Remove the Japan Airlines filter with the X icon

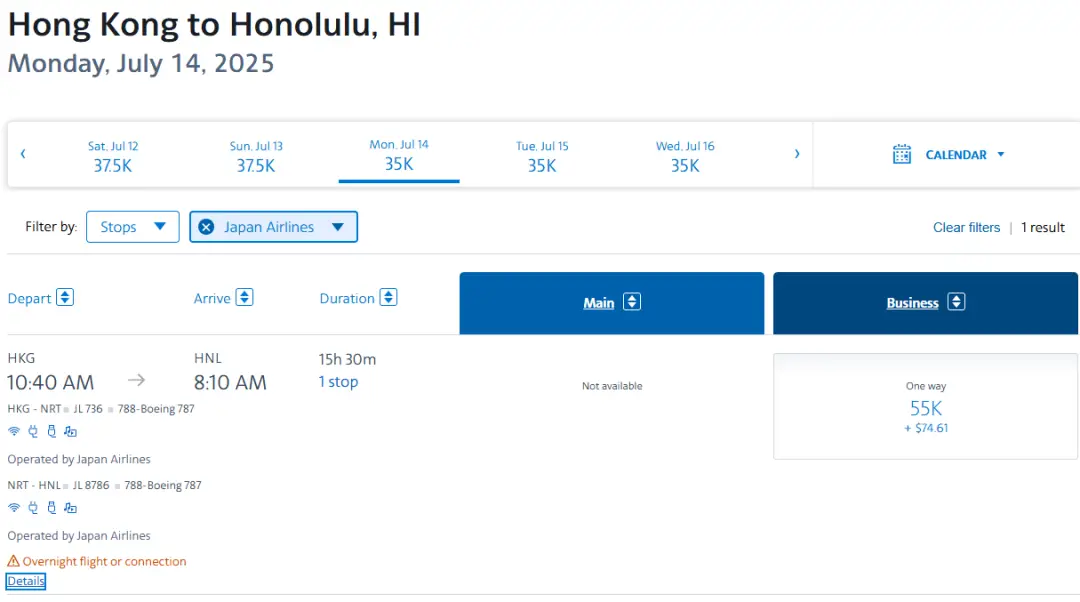(206, 227)
